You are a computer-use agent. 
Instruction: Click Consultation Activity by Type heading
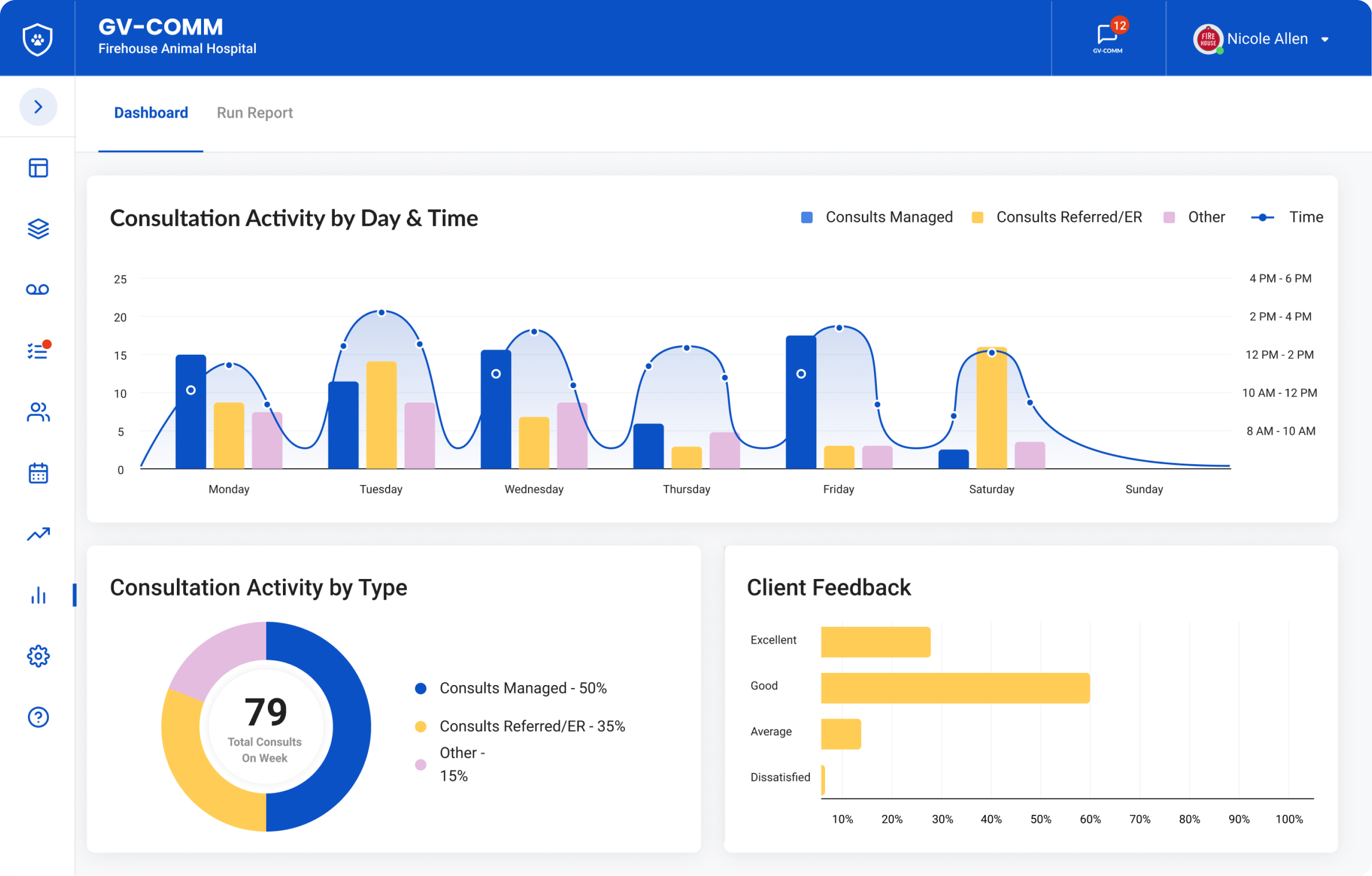(259, 588)
